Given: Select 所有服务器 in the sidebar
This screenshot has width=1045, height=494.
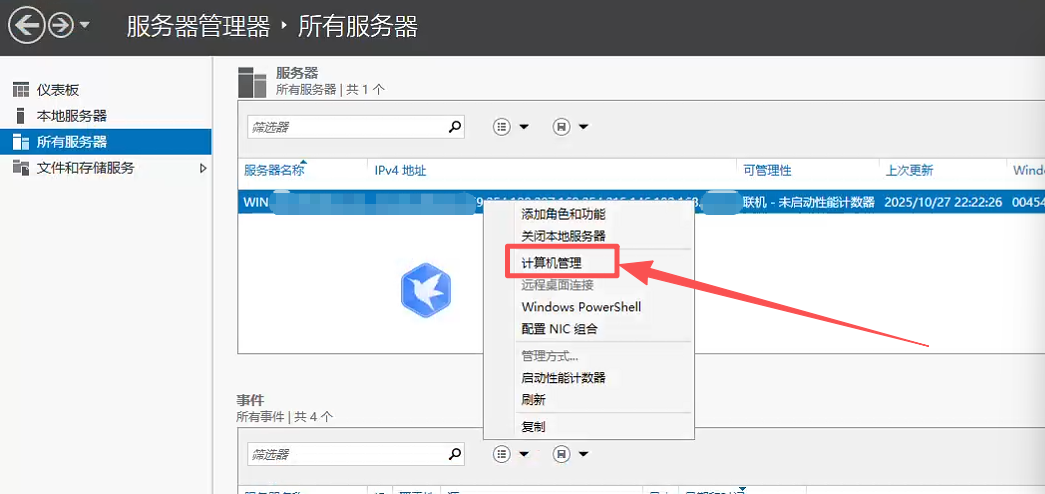Looking at the screenshot, I should (71, 142).
